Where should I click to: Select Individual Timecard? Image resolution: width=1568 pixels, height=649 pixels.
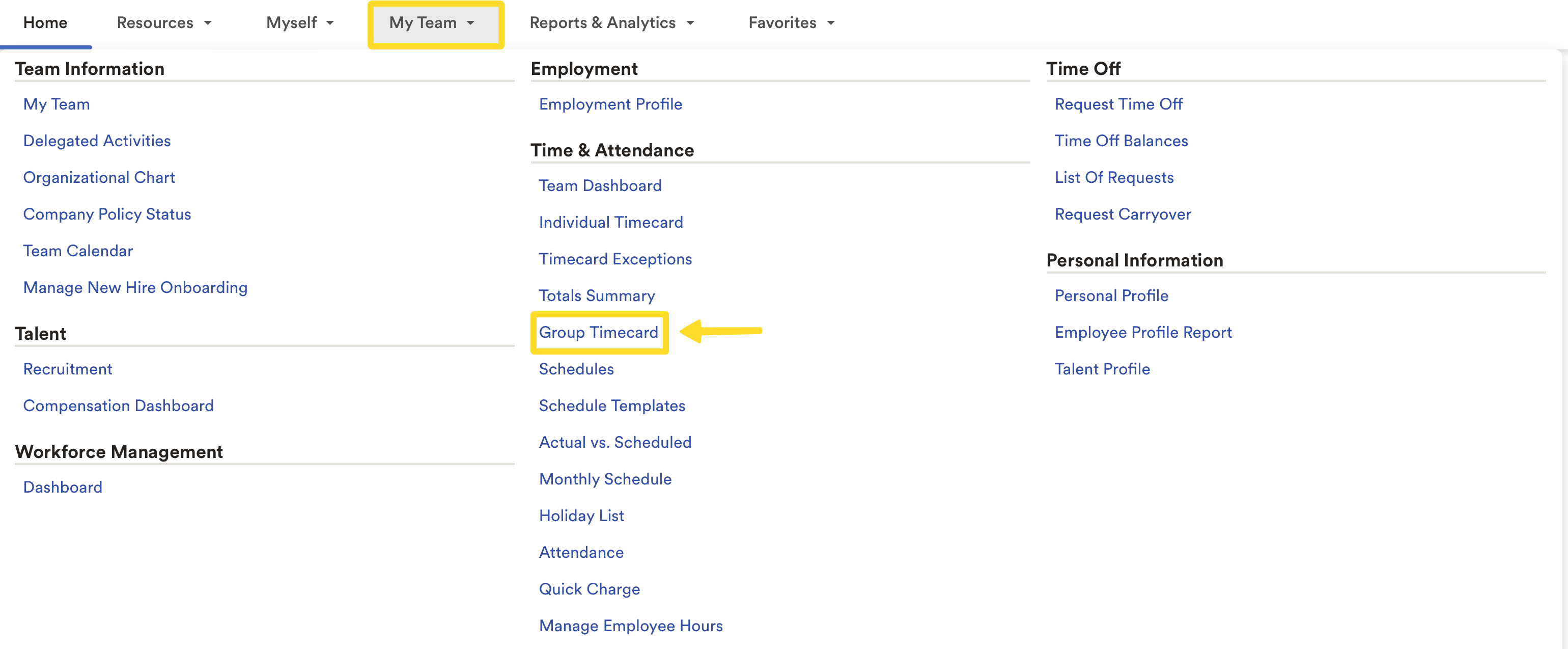pos(610,222)
